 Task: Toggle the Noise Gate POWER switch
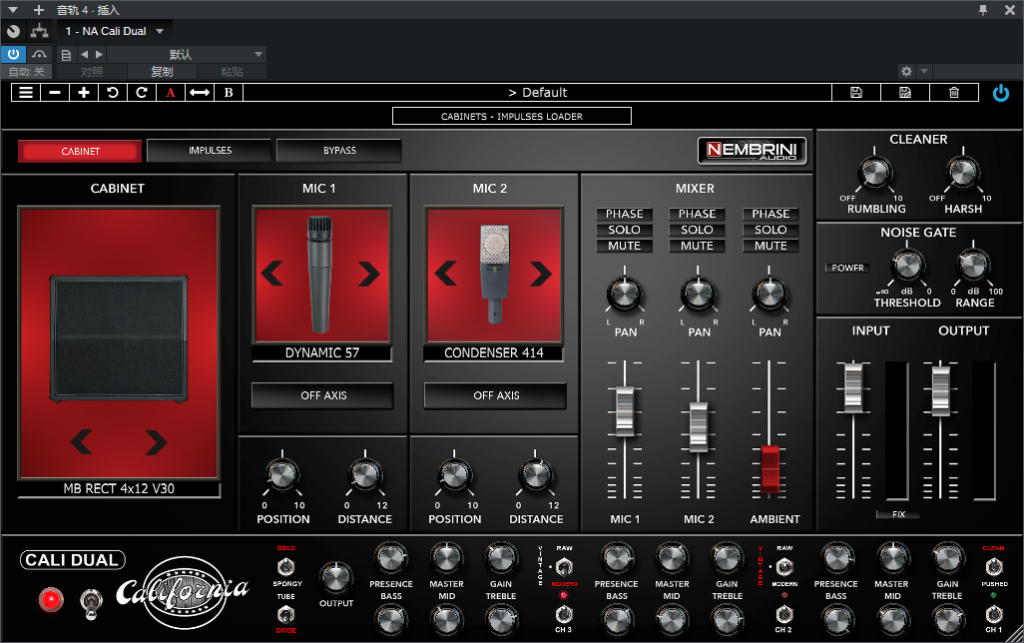[848, 268]
